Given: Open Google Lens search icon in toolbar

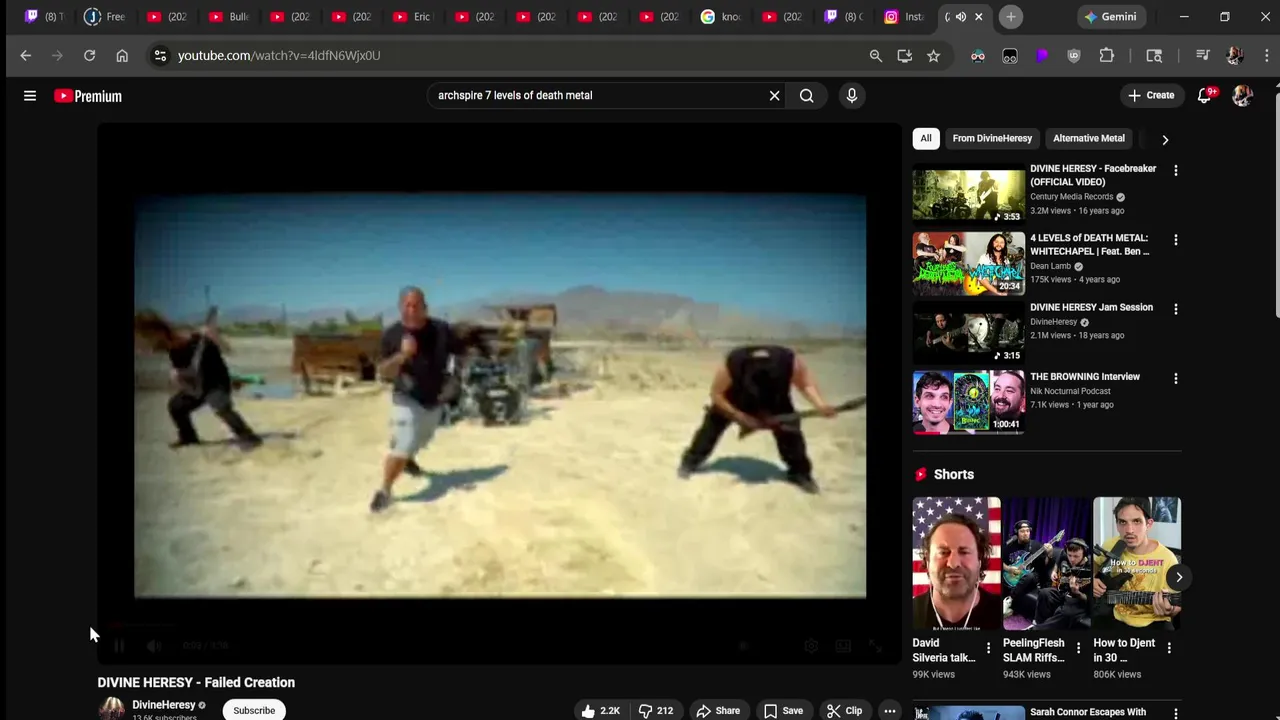Looking at the screenshot, I should click(1154, 56).
